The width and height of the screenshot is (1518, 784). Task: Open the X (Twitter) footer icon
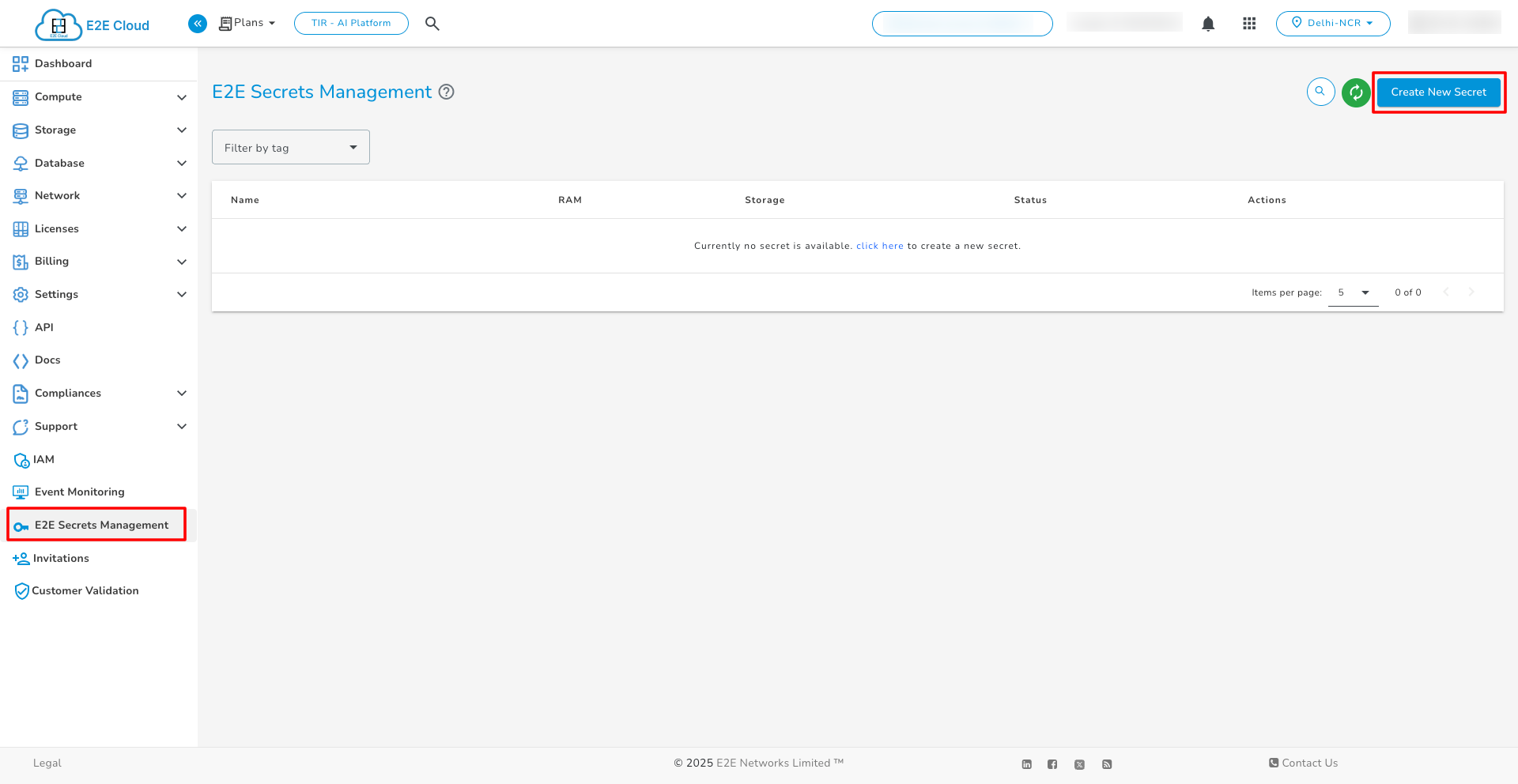1079,764
